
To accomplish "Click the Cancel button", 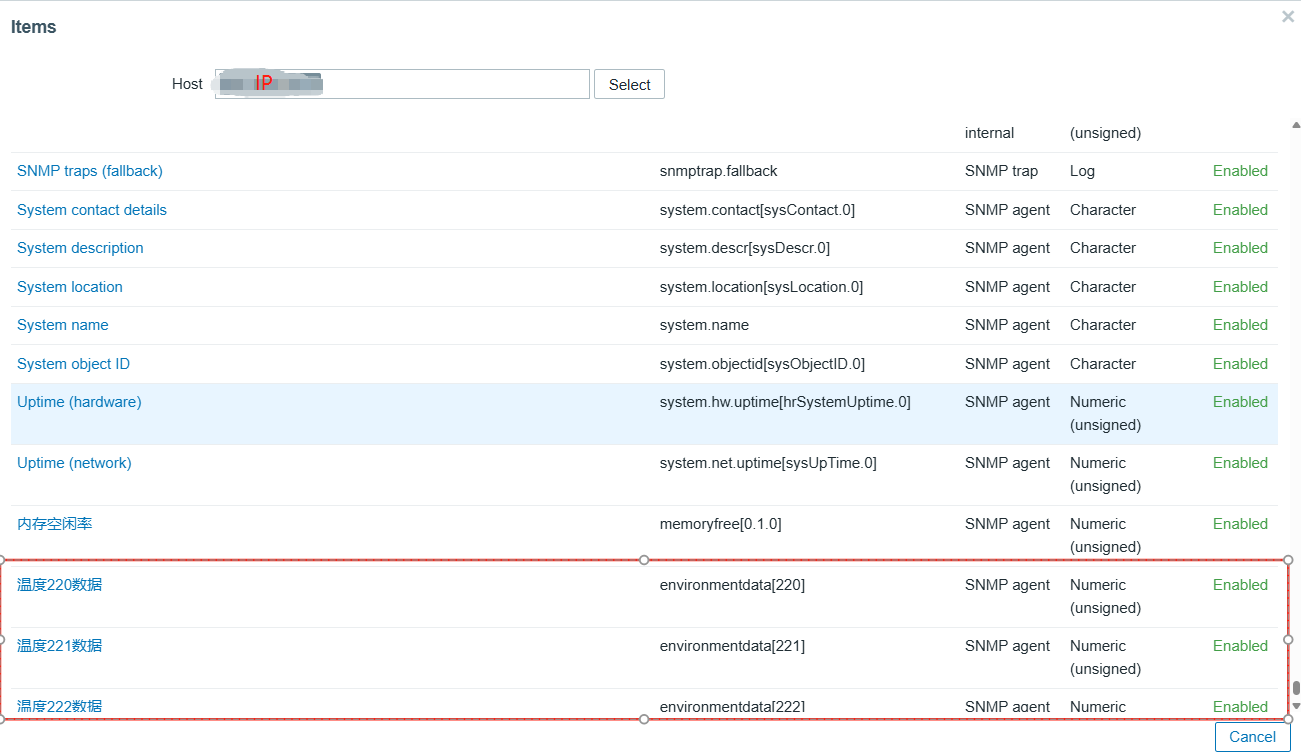I will click(x=1252, y=737).
